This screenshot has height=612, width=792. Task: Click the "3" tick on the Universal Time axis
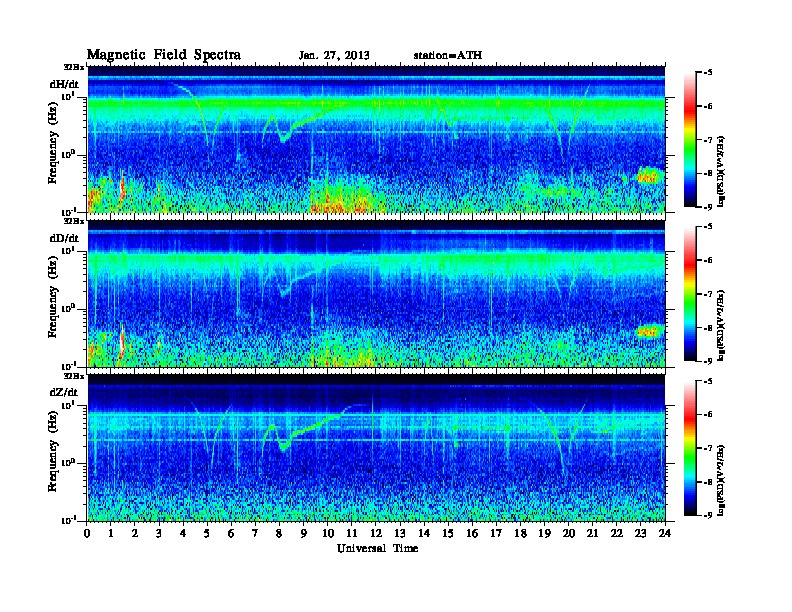(x=159, y=533)
